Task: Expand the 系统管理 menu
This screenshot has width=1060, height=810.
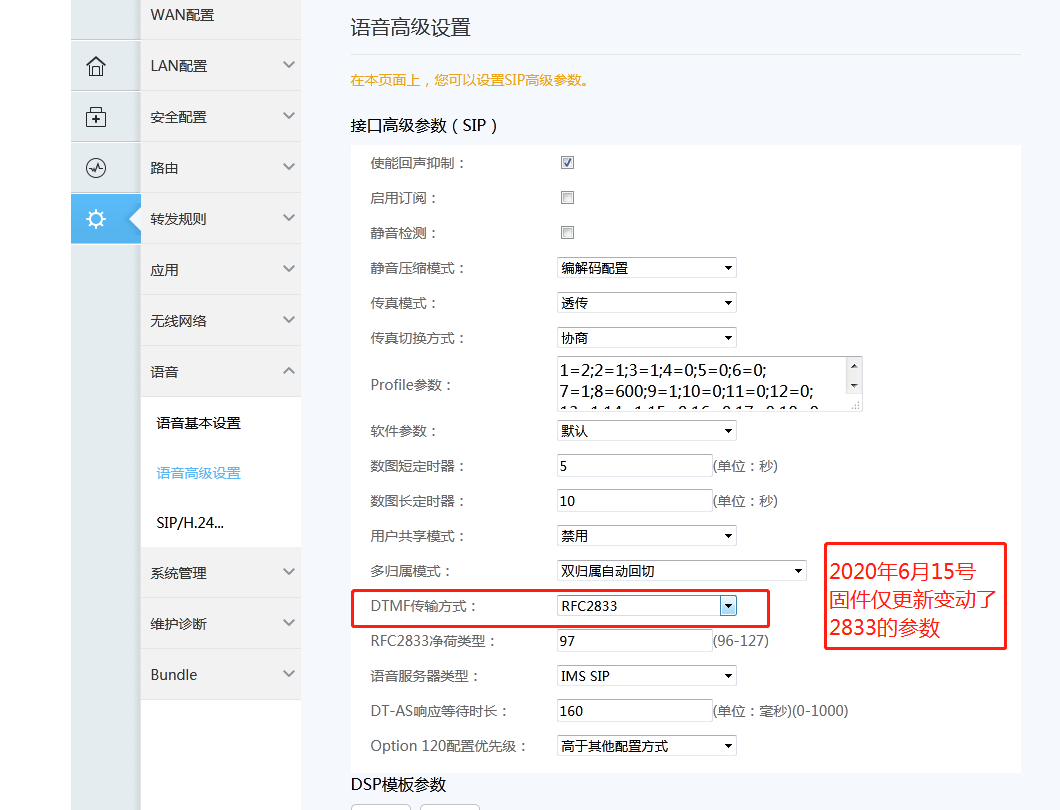Action: point(220,573)
